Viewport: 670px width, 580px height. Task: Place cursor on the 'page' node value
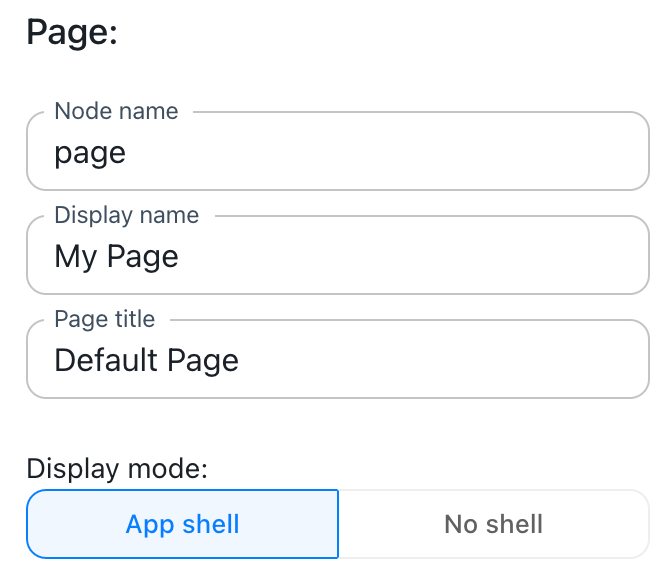(x=90, y=153)
